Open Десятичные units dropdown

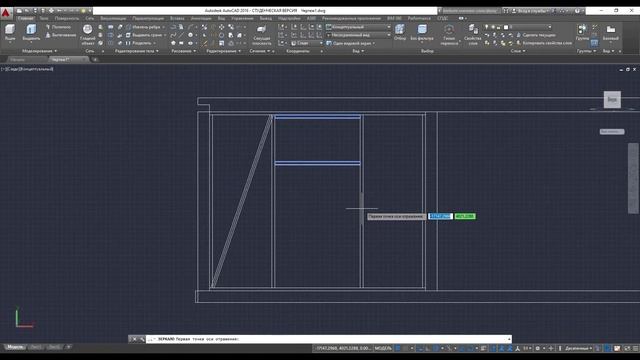point(578,349)
